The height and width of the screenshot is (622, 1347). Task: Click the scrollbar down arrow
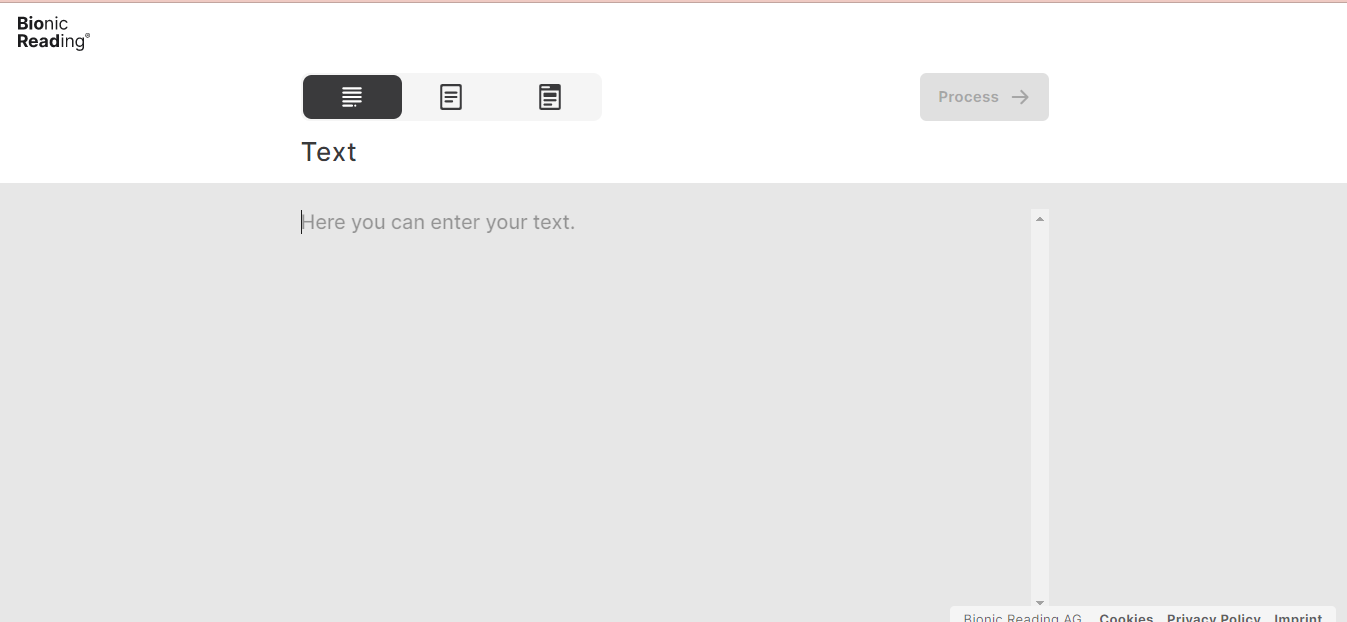pos(1040,603)
